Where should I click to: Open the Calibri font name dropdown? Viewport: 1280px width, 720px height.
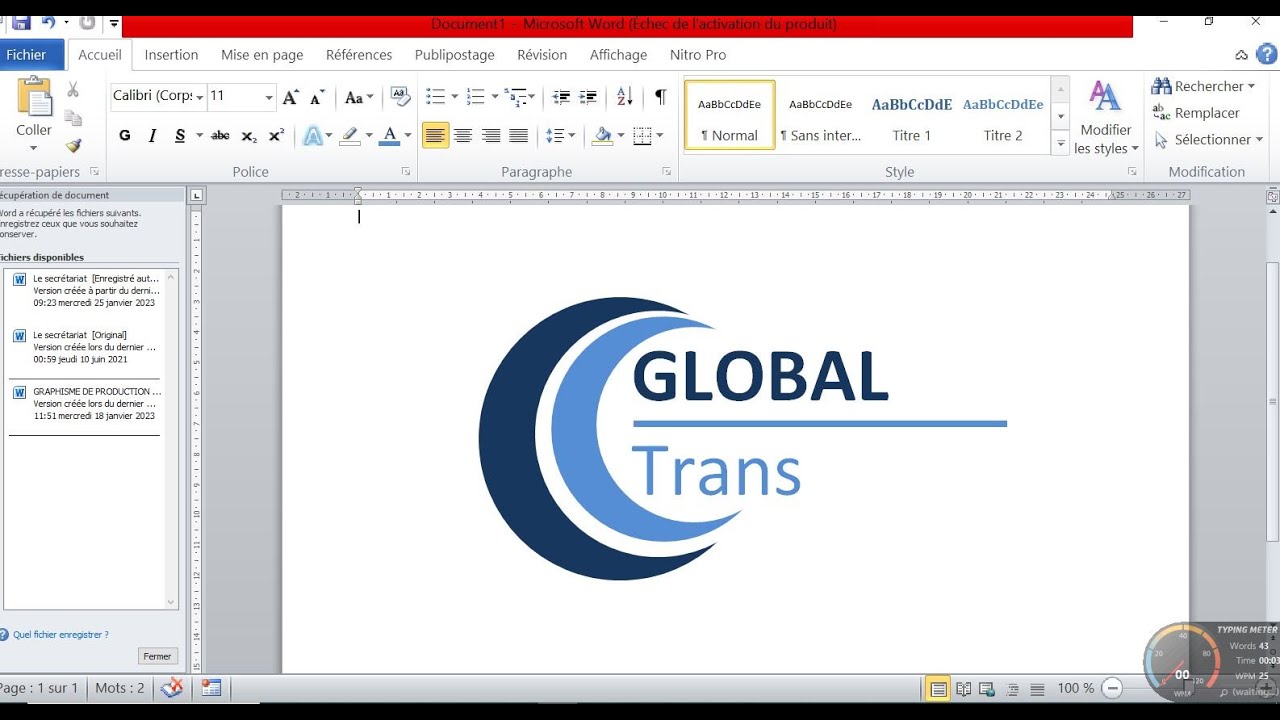200,97
